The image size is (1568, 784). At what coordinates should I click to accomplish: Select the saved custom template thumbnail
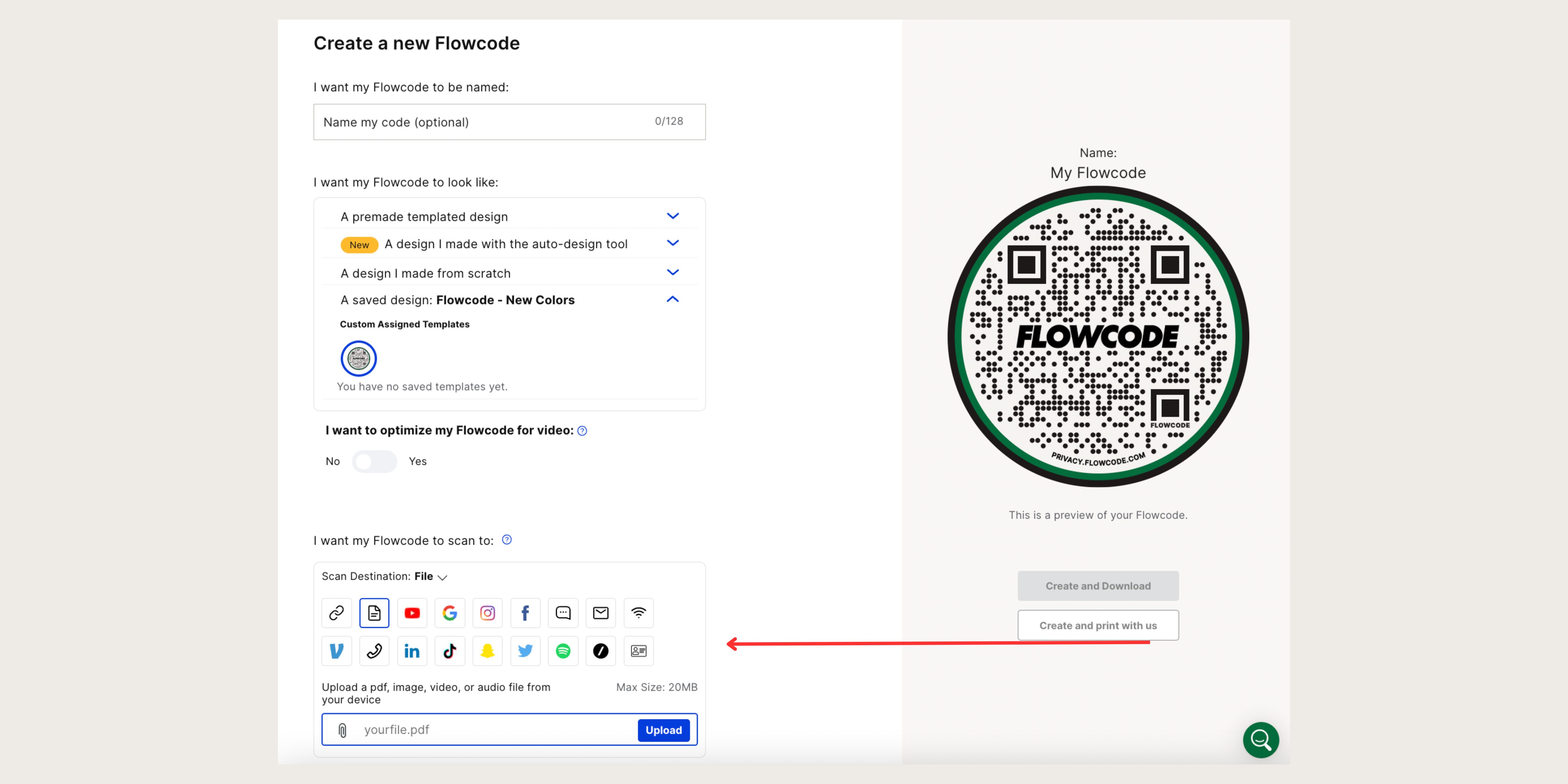click(x=358, y=358)
